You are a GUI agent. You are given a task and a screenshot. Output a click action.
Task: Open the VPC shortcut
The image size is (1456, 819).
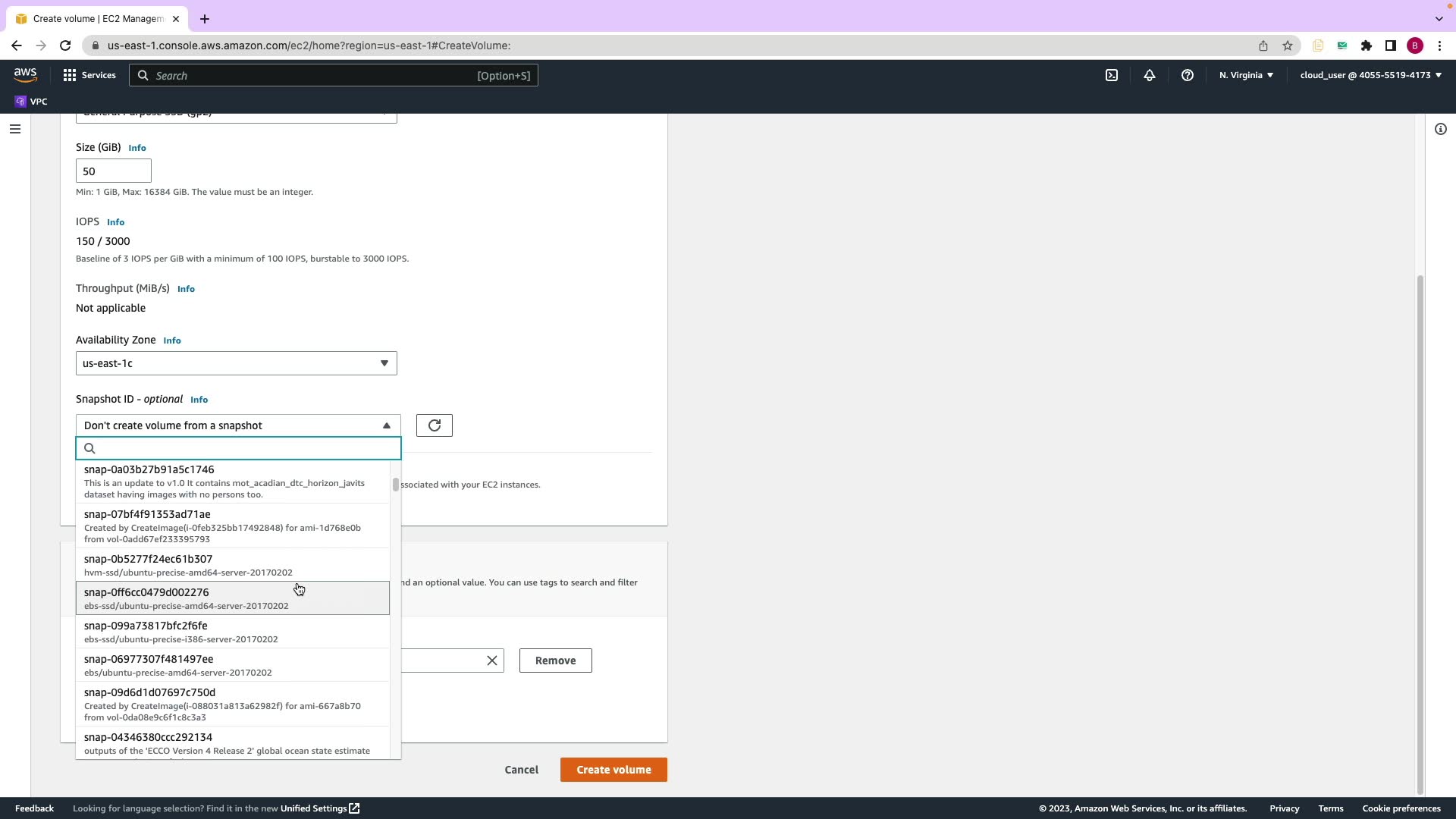pyautogui.click(x=31, y=102)
